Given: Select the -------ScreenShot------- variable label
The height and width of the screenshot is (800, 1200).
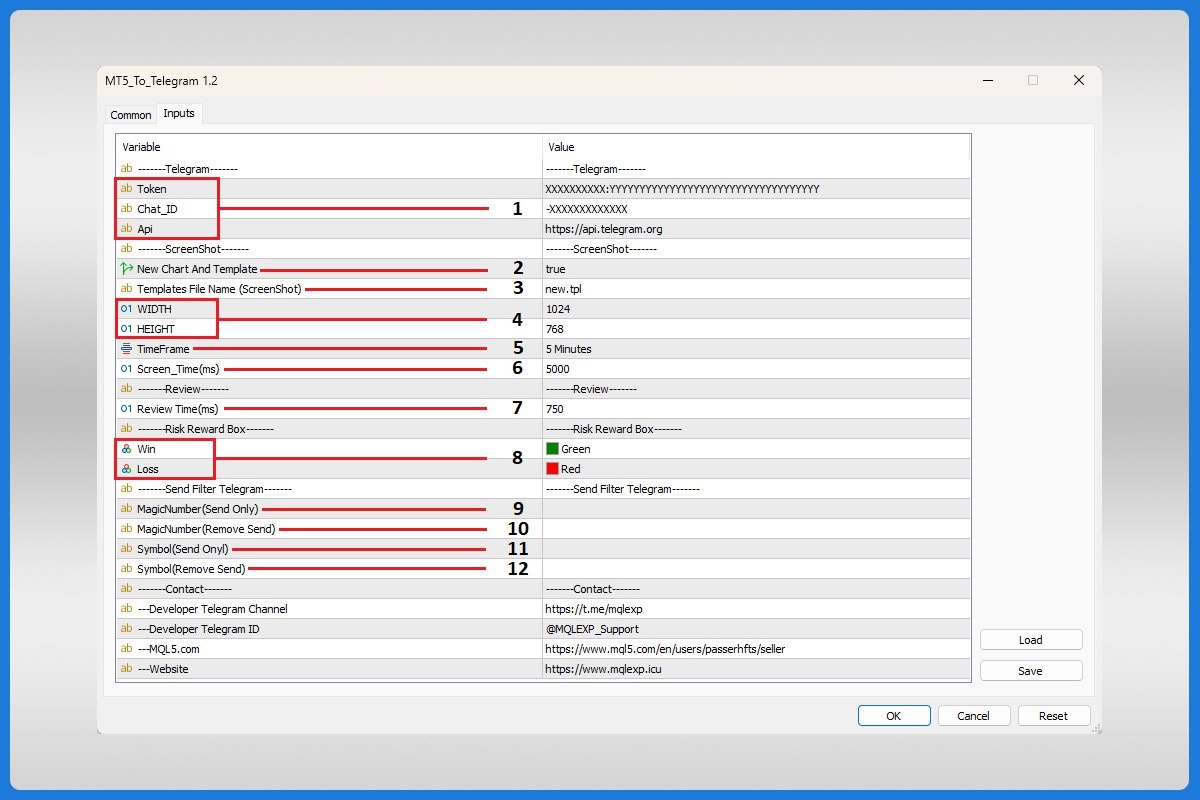Looking at the screenshot, I should click(x=193, y=249).
